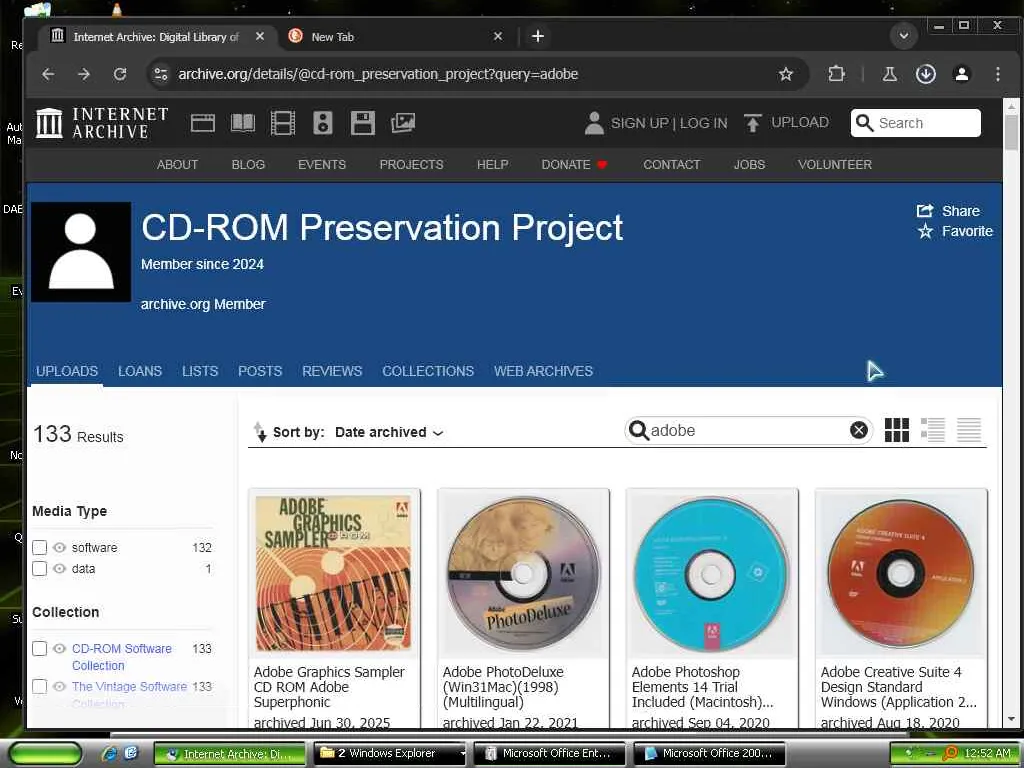
Task: Hide CD-ROM Software Collection via eye icon
Action: coord(59,648)
